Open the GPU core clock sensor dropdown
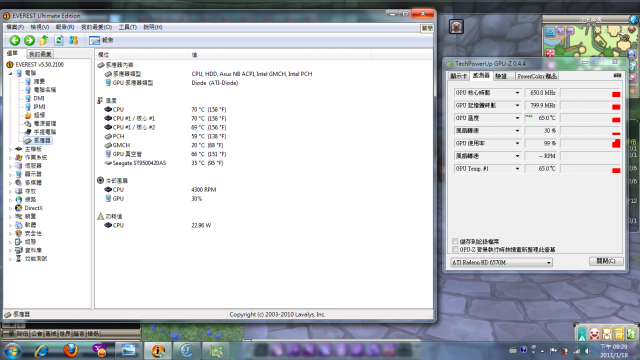Image resolution: width=640 pixels, height=360 pixels. pos(517,93)
